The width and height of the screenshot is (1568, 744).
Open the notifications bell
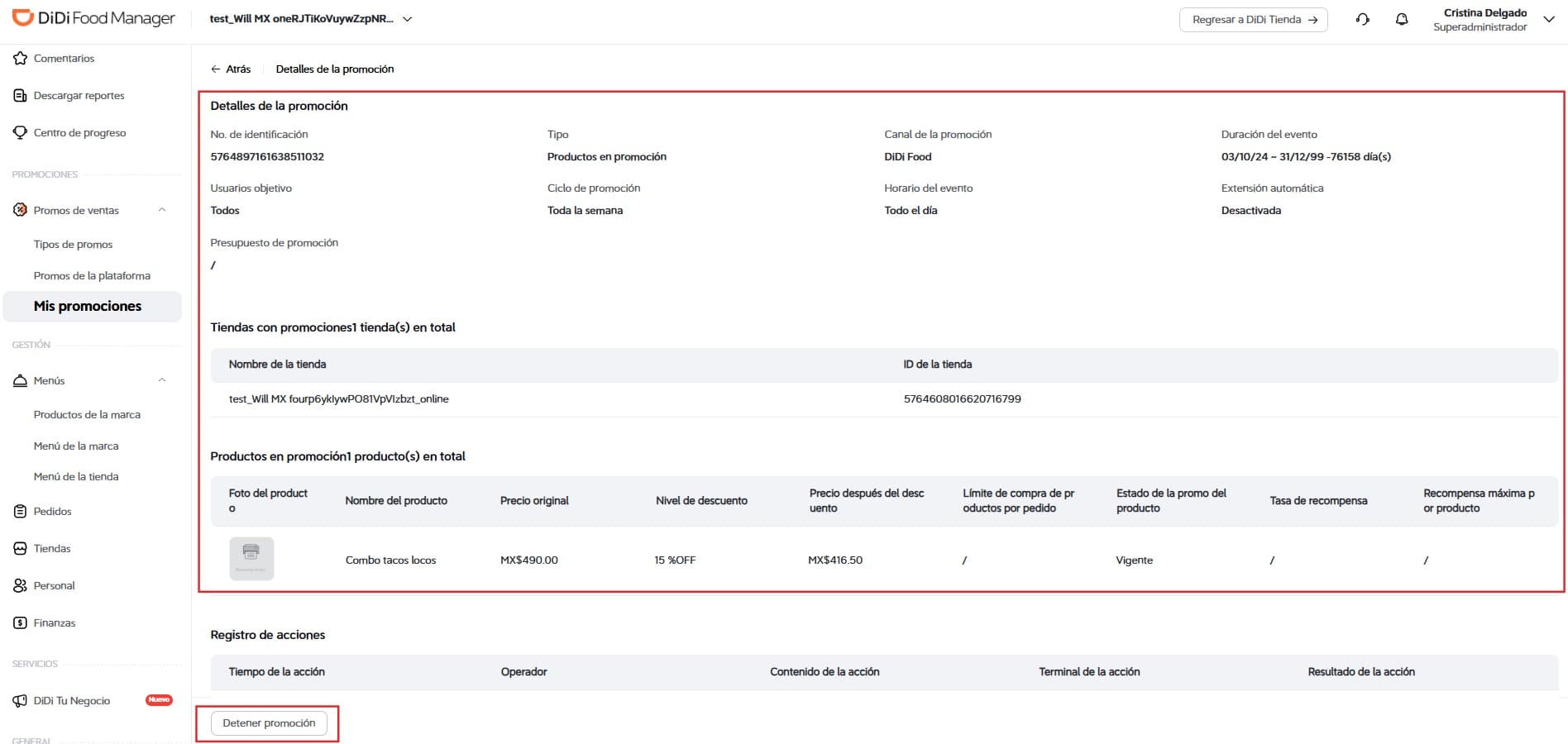[1402, 19]
